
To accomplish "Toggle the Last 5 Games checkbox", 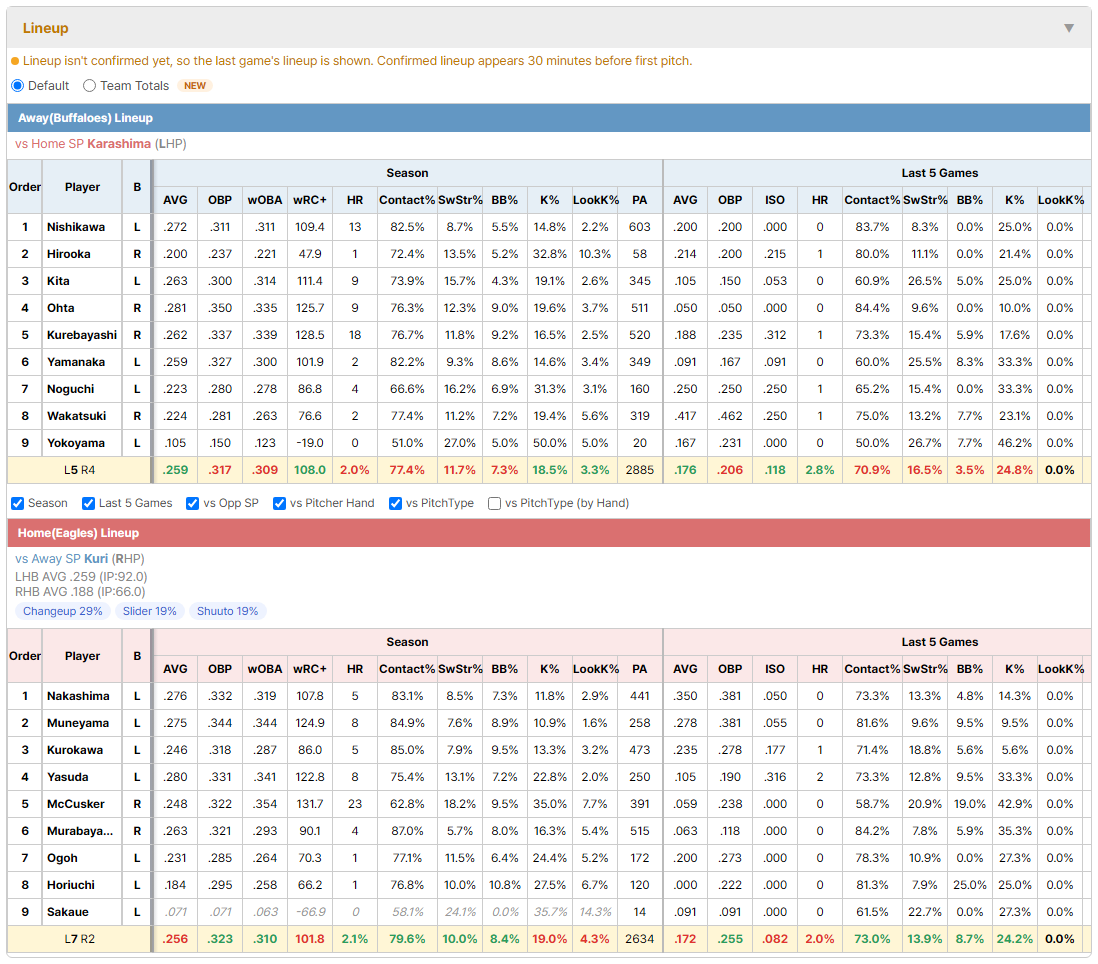I will tap(88, 503).
